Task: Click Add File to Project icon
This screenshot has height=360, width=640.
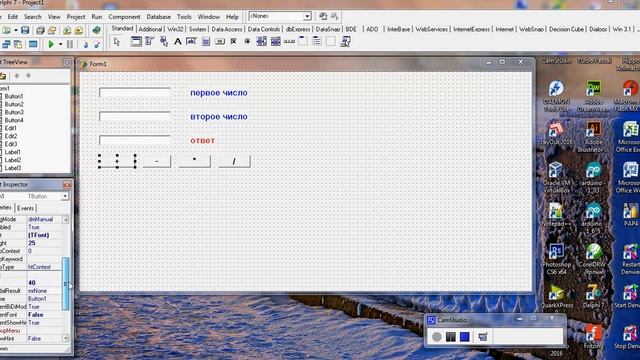Action: click(67, 31)
